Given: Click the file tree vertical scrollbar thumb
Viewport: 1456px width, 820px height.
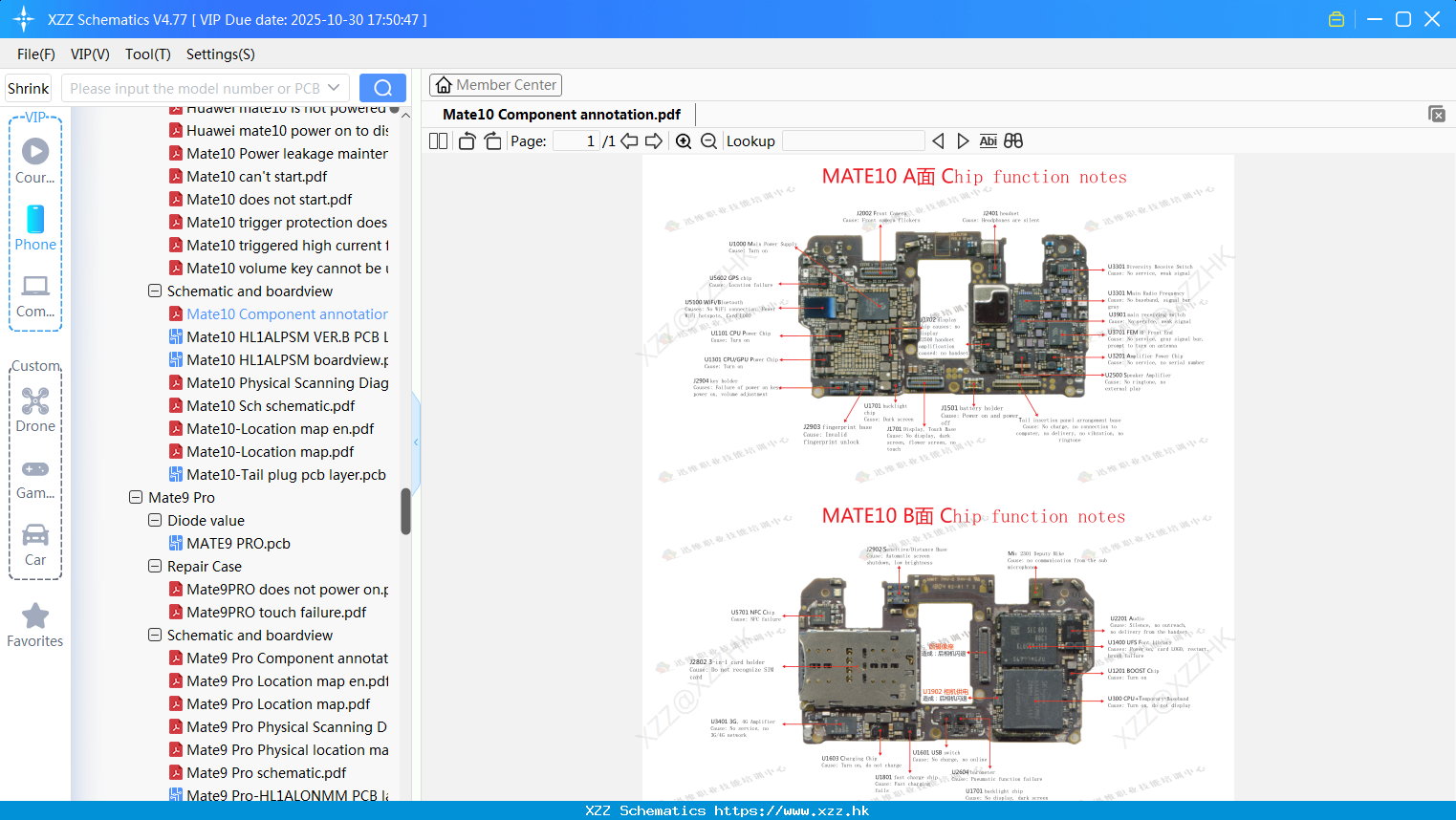Looking at the screenshot, I should pos(405,511).
